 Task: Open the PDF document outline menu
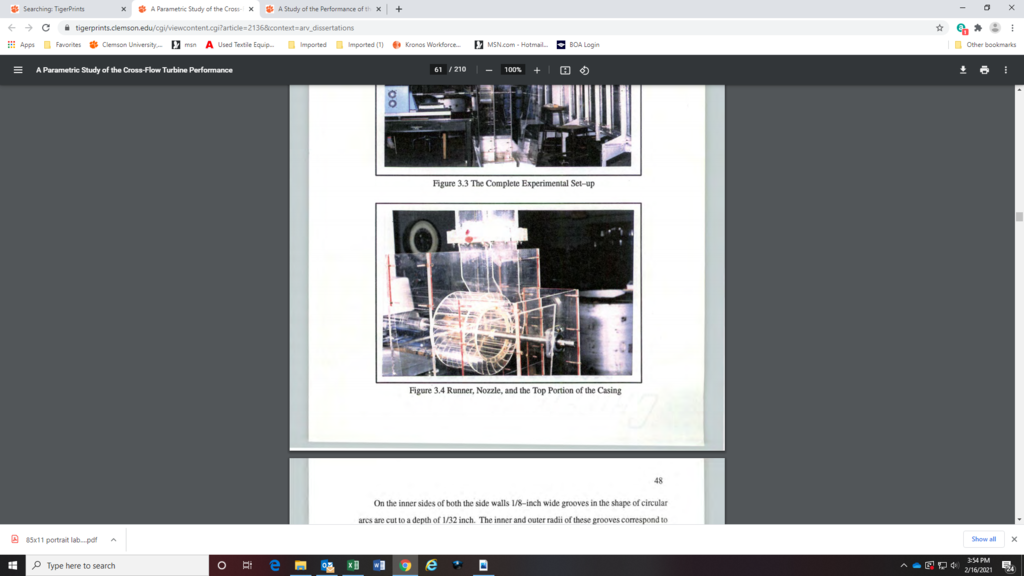[17, 70]
